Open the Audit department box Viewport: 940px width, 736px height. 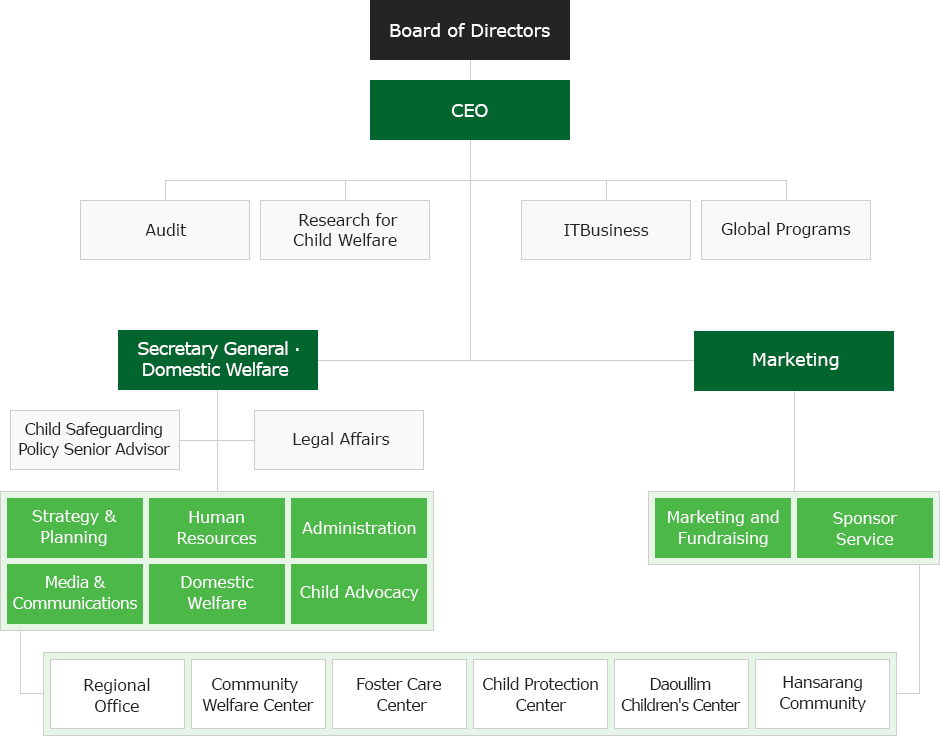[x=164, y=230]
